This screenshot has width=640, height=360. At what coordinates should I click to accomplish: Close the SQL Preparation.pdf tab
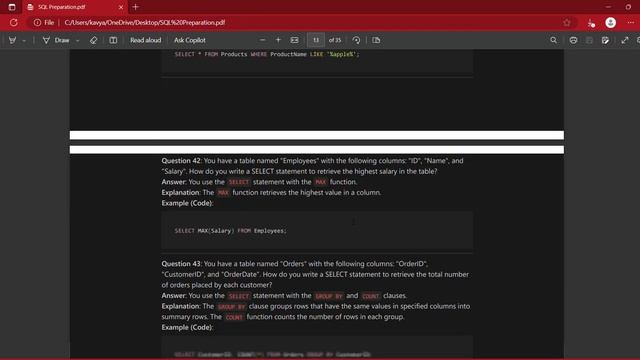coord(121,7)
